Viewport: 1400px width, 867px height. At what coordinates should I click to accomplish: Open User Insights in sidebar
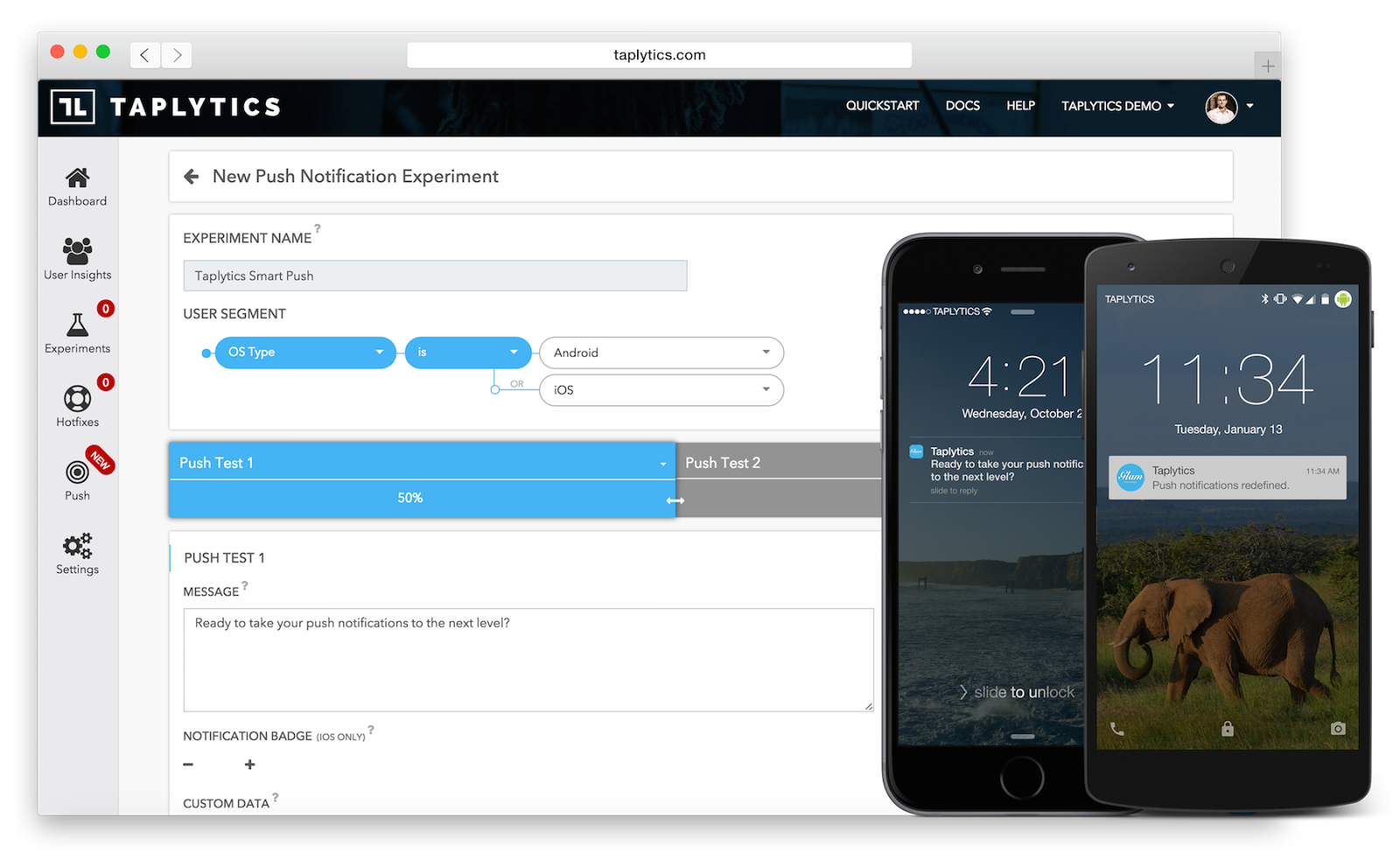point(77,259)
